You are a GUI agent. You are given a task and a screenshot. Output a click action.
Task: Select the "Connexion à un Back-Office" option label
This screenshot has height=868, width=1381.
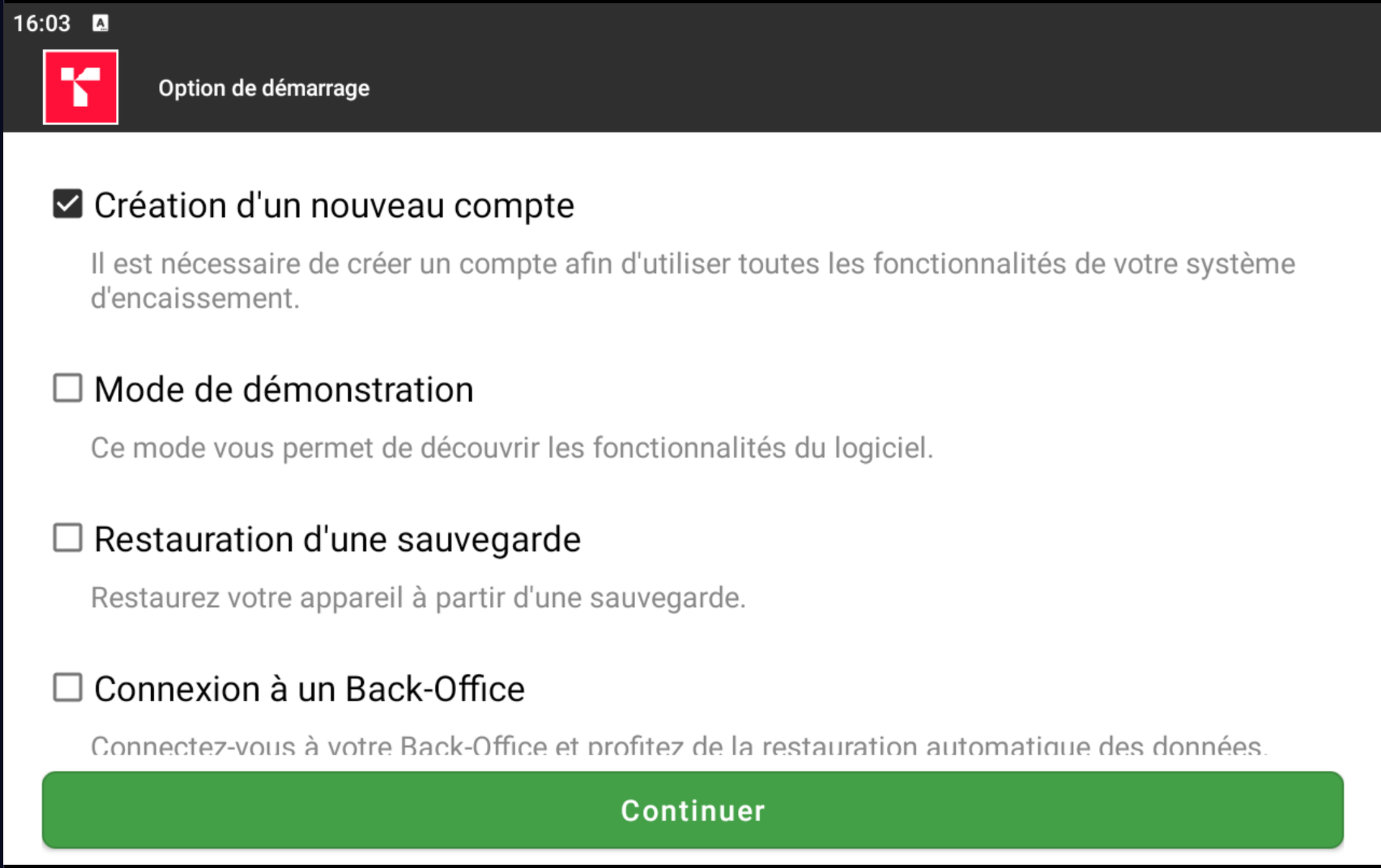[x=309, y=689]
